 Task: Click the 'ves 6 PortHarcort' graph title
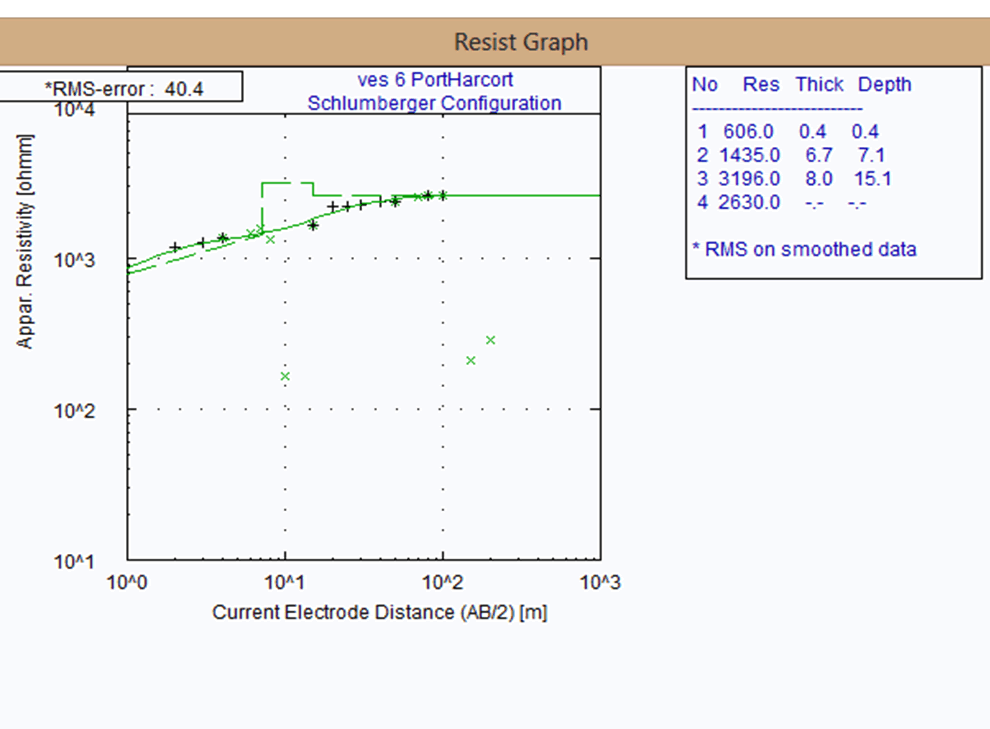pos(435,80)
